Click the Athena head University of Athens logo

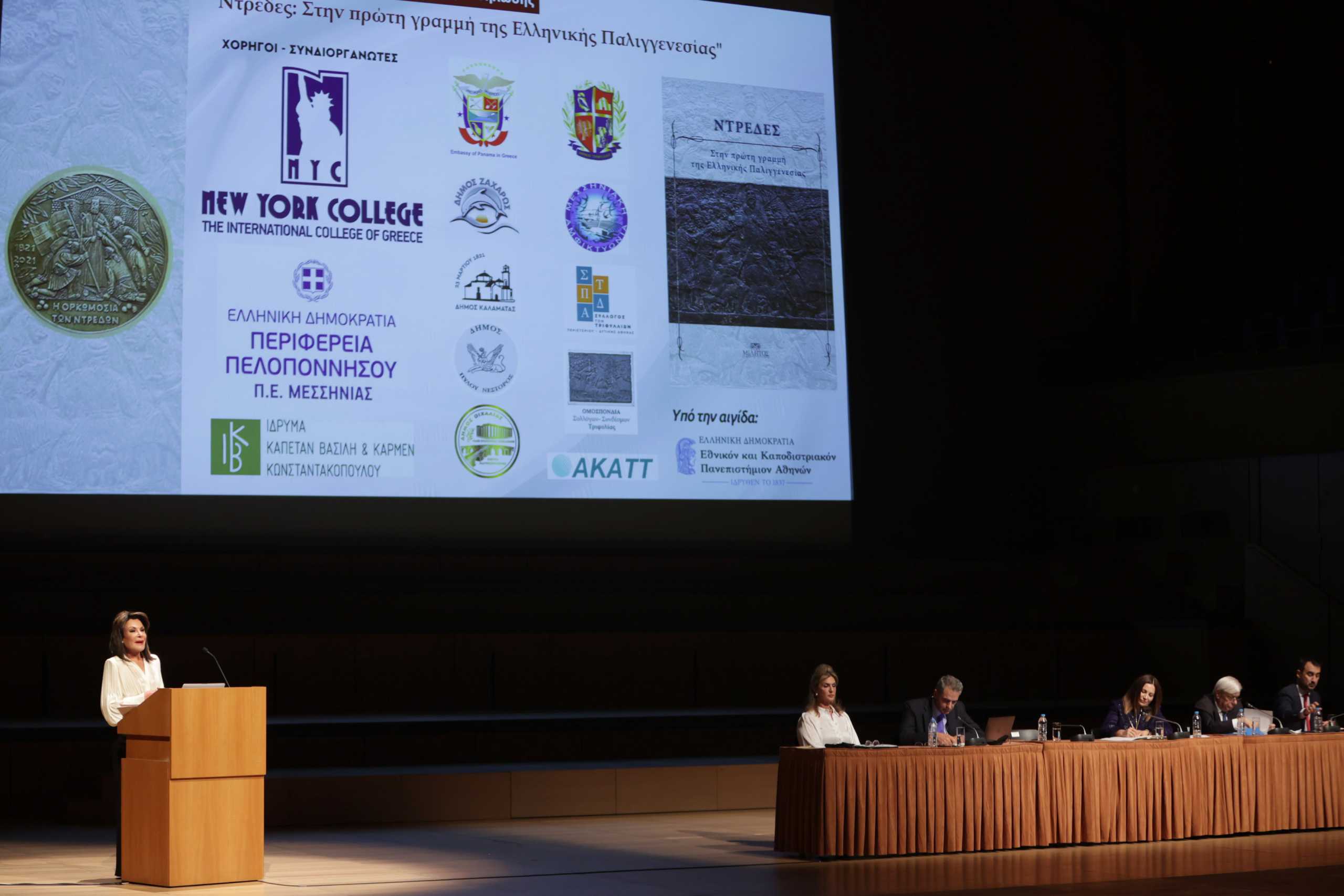tap(686, 456)
